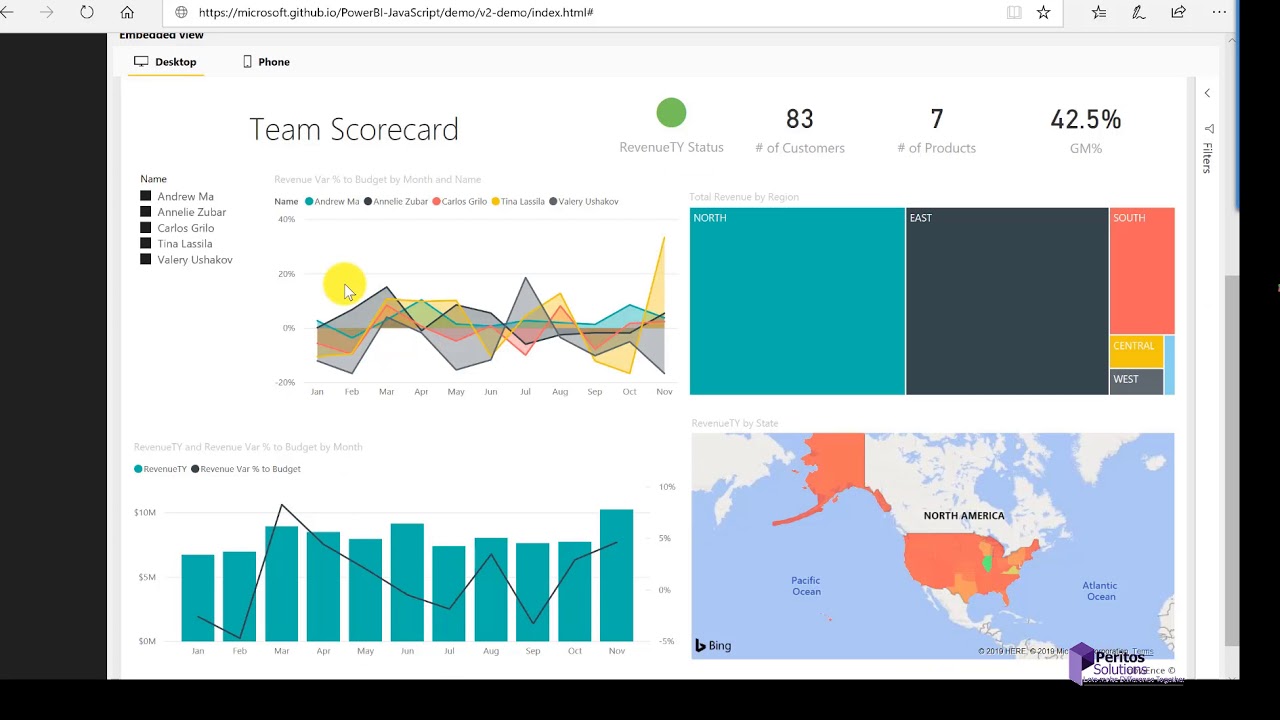Toggle Tina Lassila in chart legend

coord(518,202)
